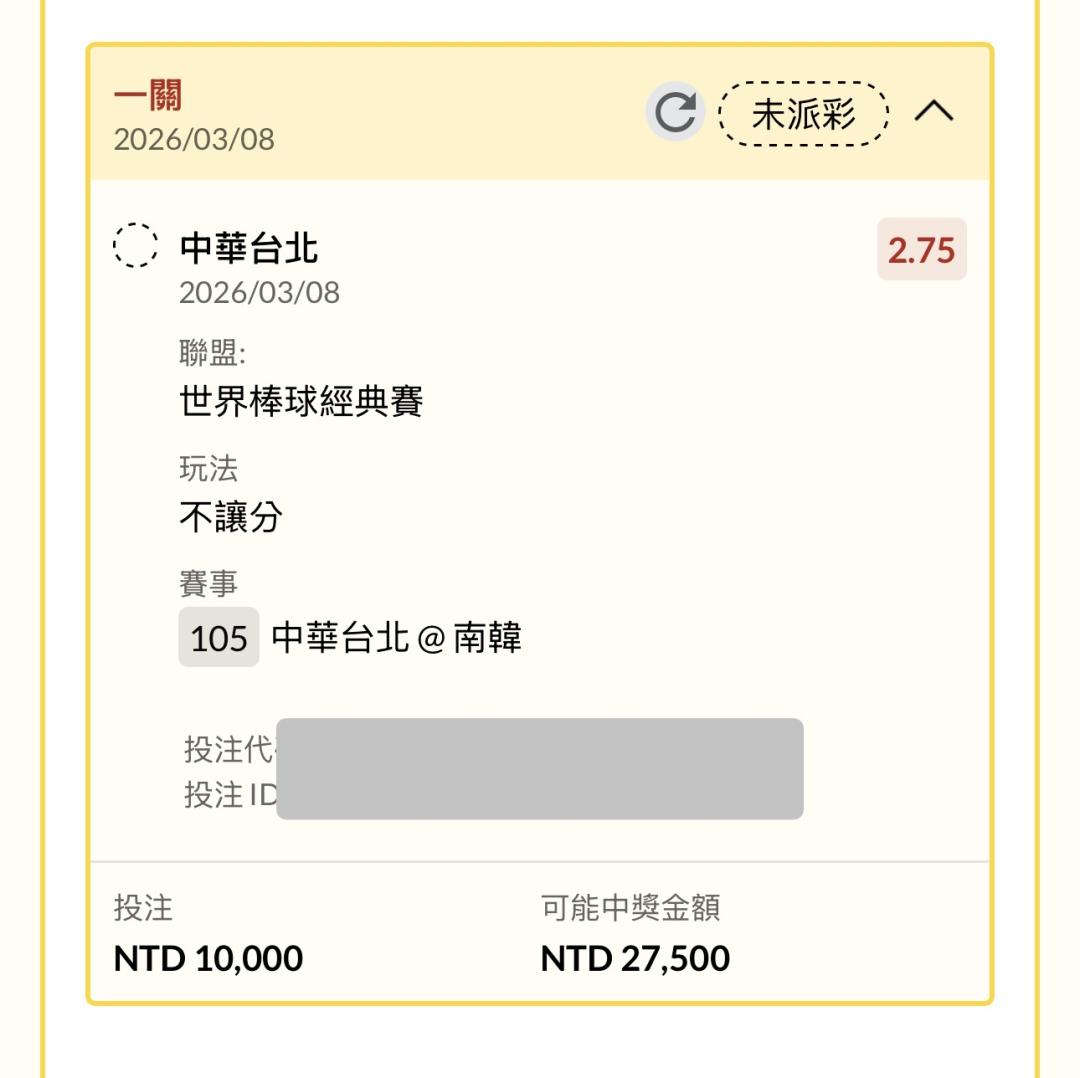Click the 玩法 label
The image size is (1080, 1078).
pos(208,469)
